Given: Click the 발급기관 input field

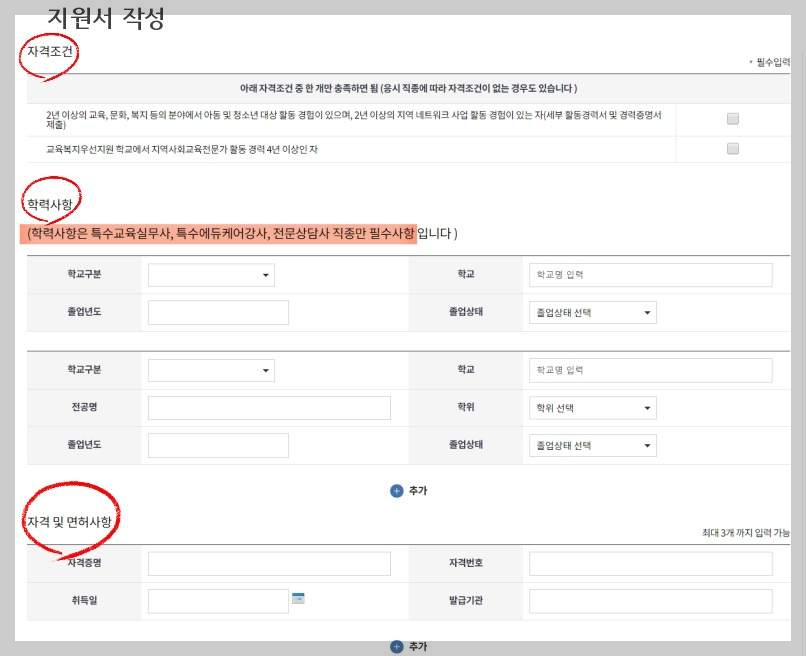Looking at the screenshot, I should click(651, 601).
